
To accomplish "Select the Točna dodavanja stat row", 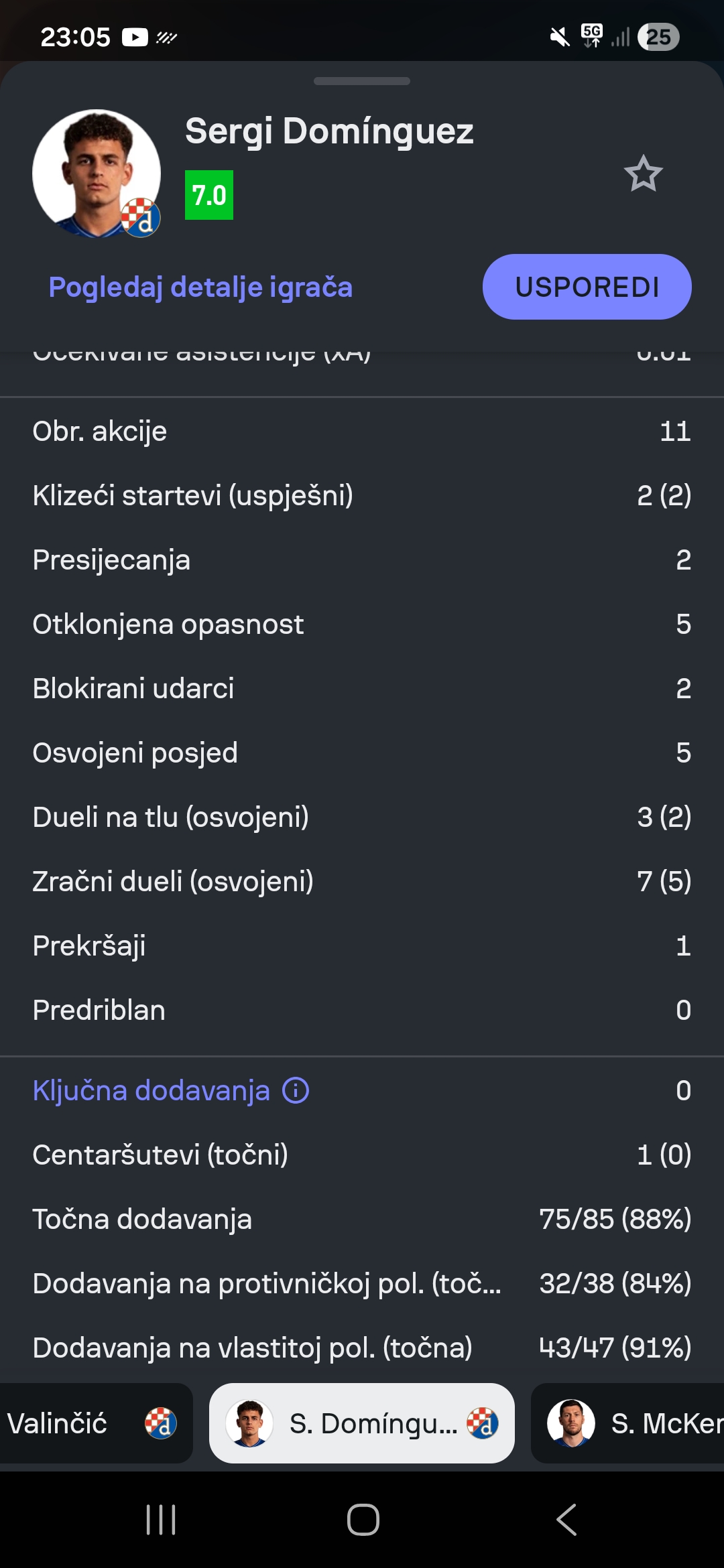I will (x=362, y=1219).
